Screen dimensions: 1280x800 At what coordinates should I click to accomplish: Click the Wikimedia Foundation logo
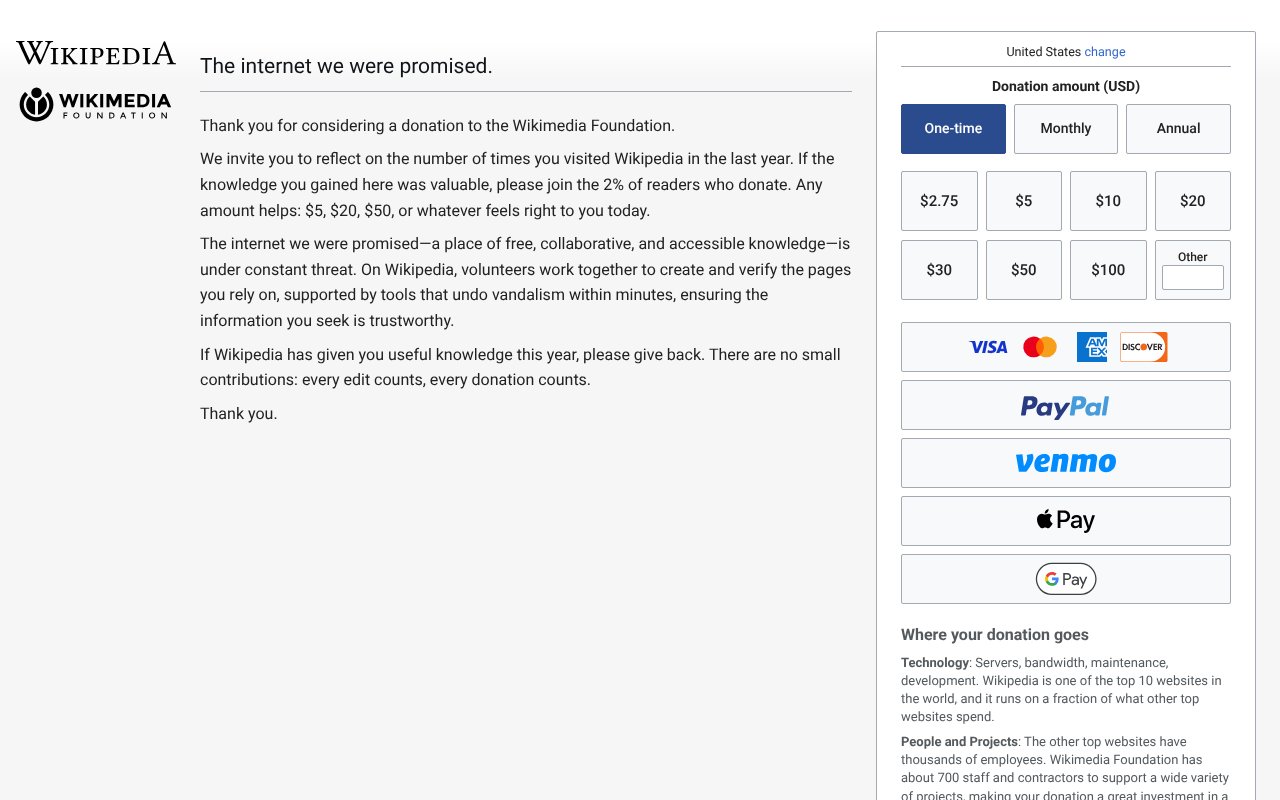[96, 104]
